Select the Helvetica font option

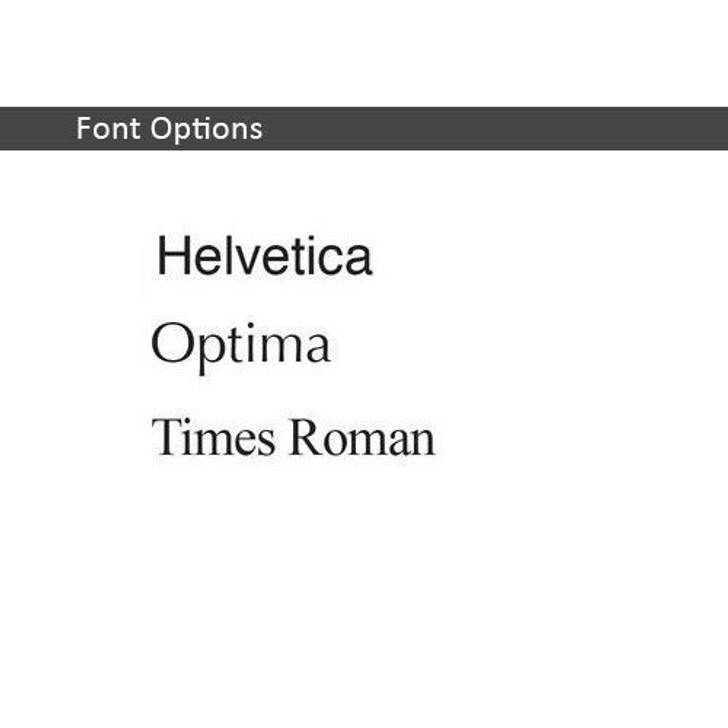coord(264,256)
